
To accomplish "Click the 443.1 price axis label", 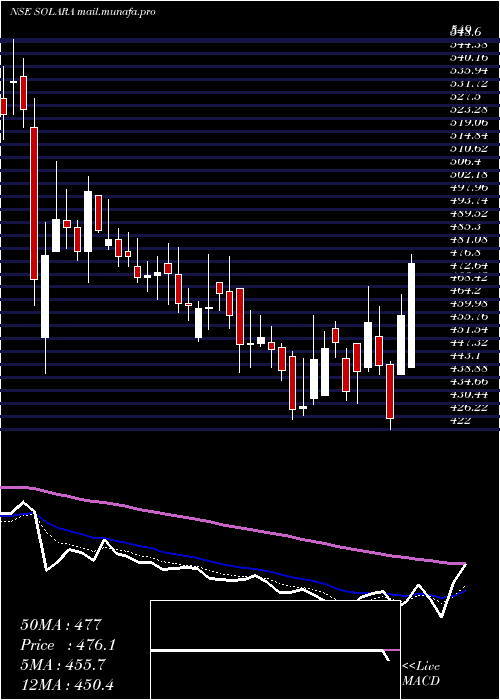I will (x=466, y=355).
